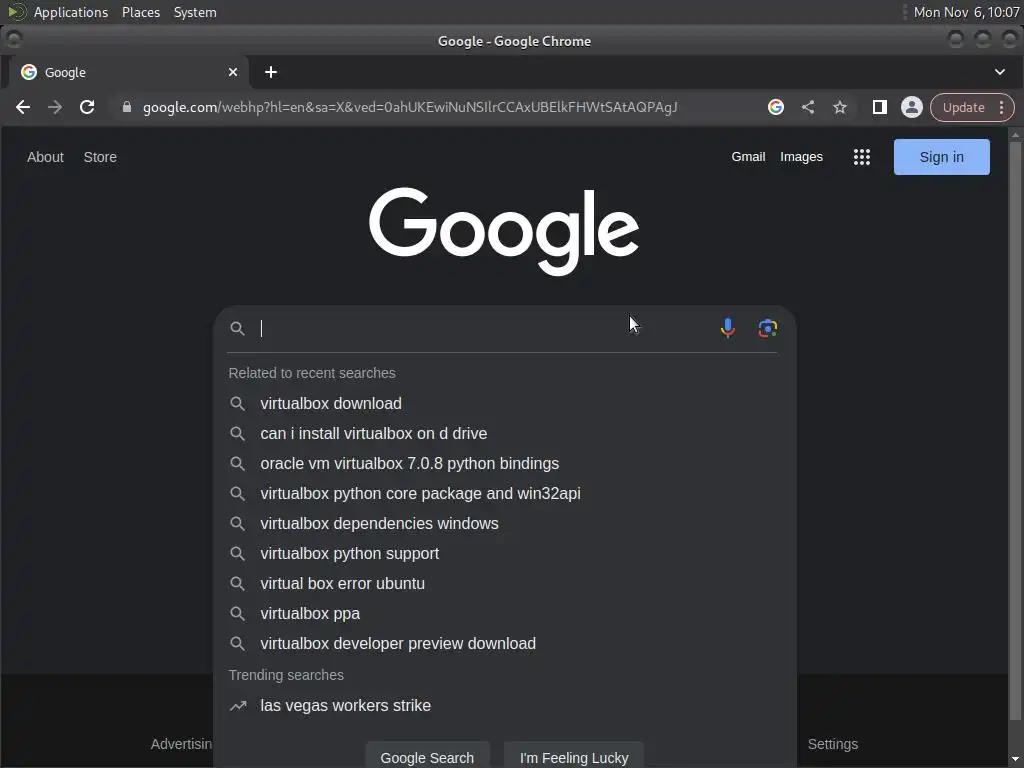The height and width of the screenshot is (768, 1024).
Task: Click the clock showing Mon Nov 6
Action: pos(966,12)
